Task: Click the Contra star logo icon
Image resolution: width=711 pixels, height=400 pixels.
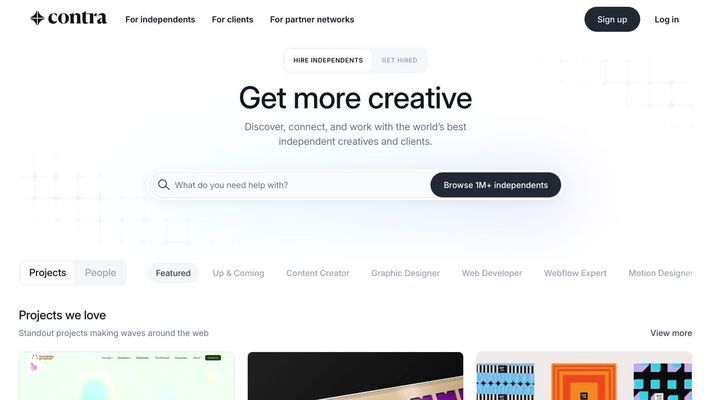Action: click(37, 18)
